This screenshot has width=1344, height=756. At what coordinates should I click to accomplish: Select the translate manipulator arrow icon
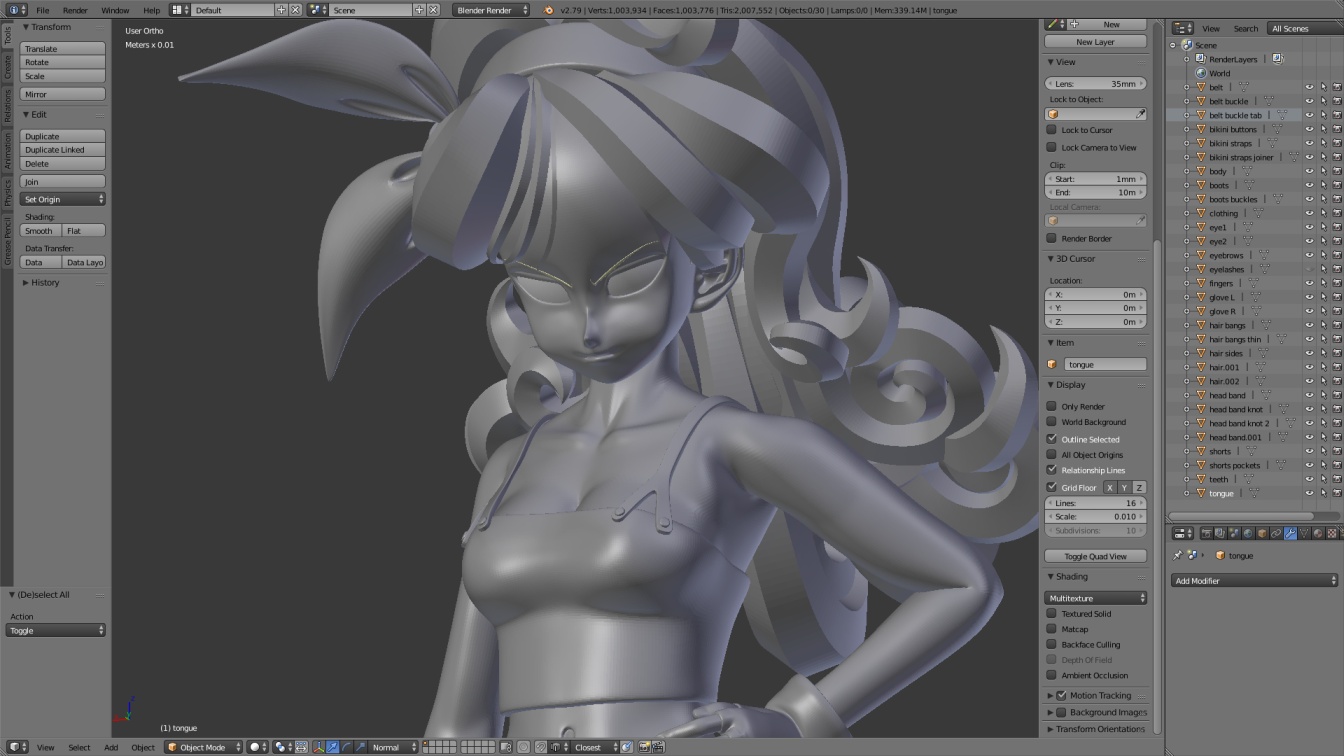click(x=333, y=747)
